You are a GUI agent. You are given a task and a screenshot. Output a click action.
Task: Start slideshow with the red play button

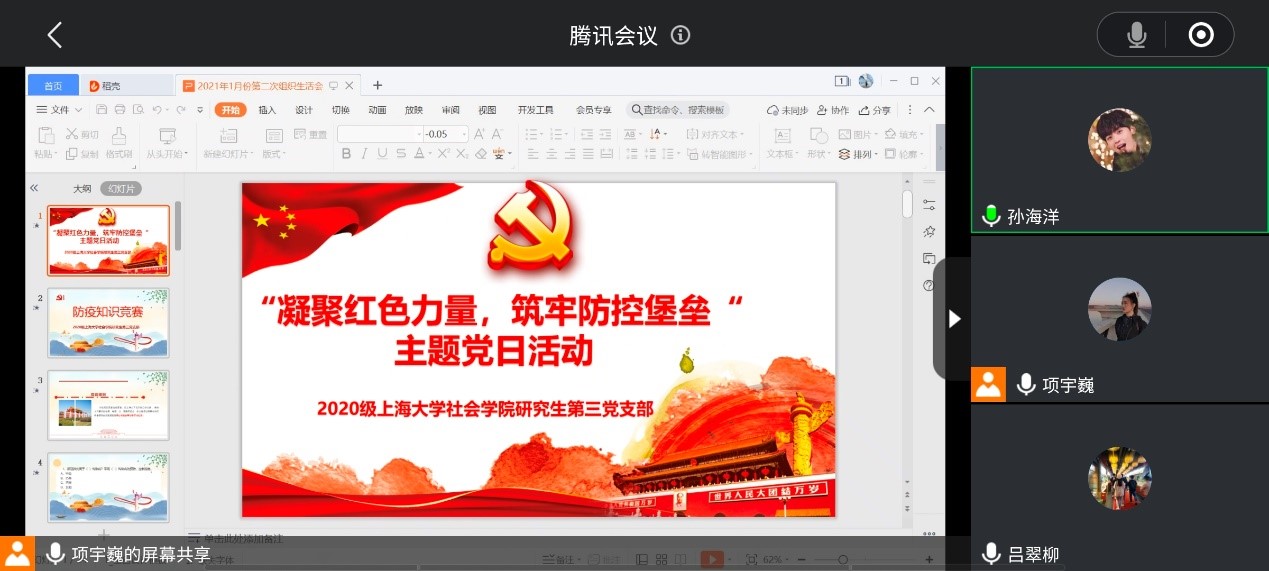[712, 559]
